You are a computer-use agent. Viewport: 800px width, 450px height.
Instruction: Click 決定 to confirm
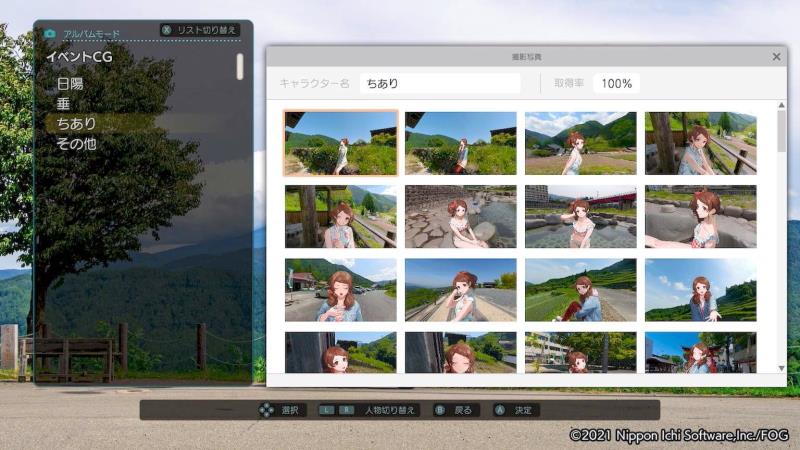pyautogui.click(x=523, y=410)
